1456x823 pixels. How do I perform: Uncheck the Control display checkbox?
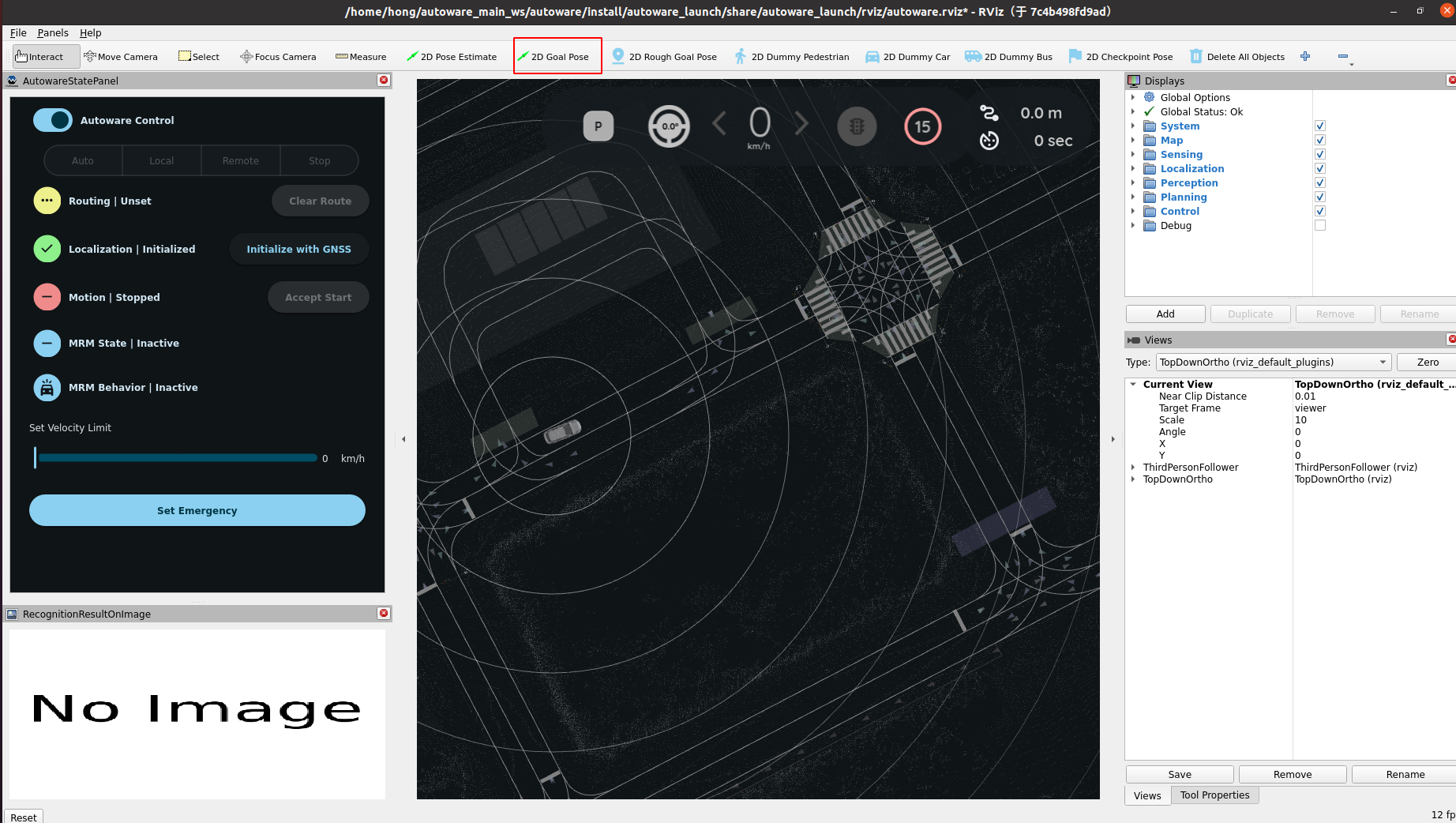click(x=1320, y=211)
